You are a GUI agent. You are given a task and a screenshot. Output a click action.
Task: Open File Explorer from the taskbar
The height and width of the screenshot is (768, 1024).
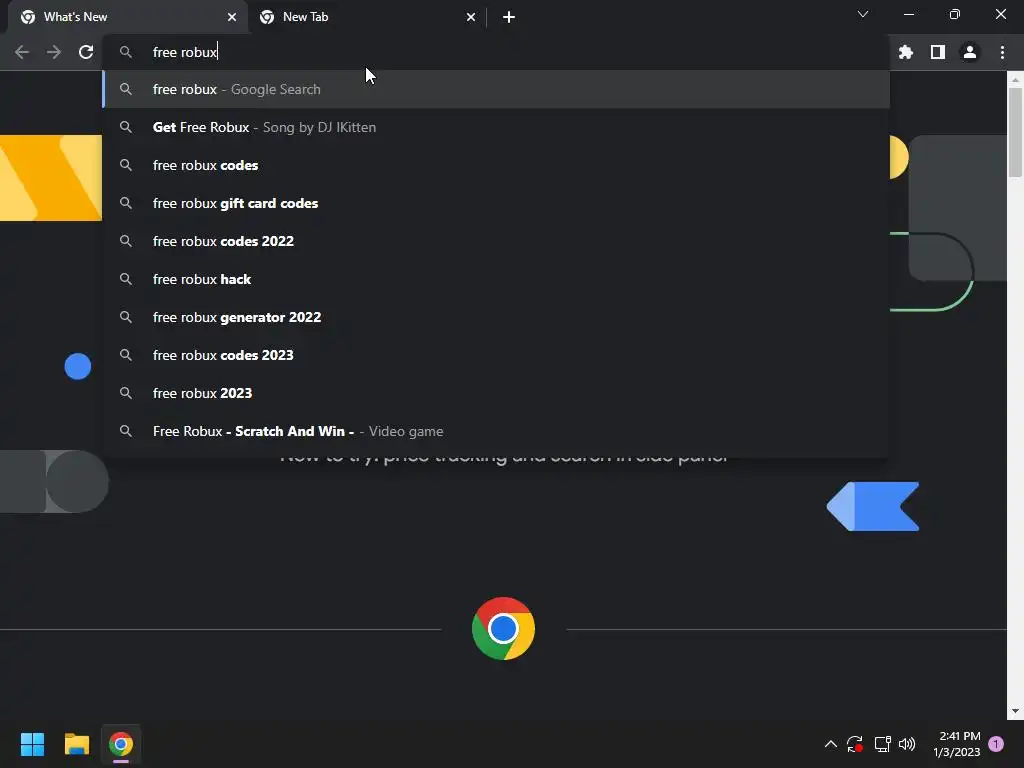click(76, 744)
